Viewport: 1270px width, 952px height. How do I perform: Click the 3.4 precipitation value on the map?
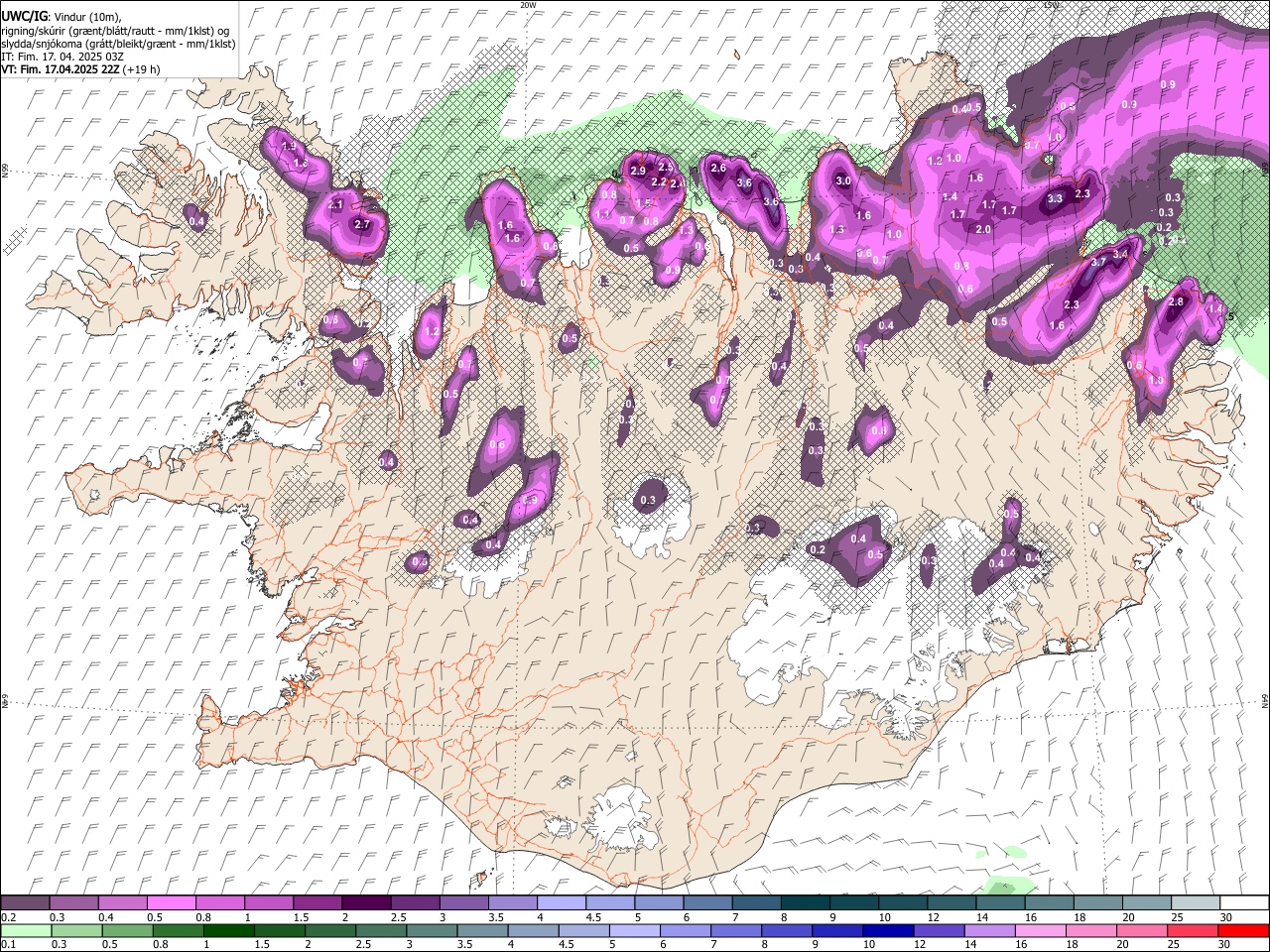coord(1121,254)
